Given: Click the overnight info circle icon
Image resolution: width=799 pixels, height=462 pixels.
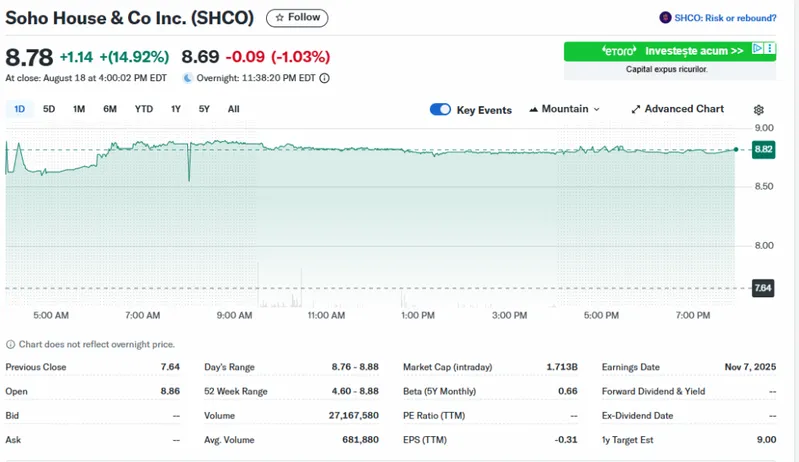Looking at the screenshot, I should [325, 78].
